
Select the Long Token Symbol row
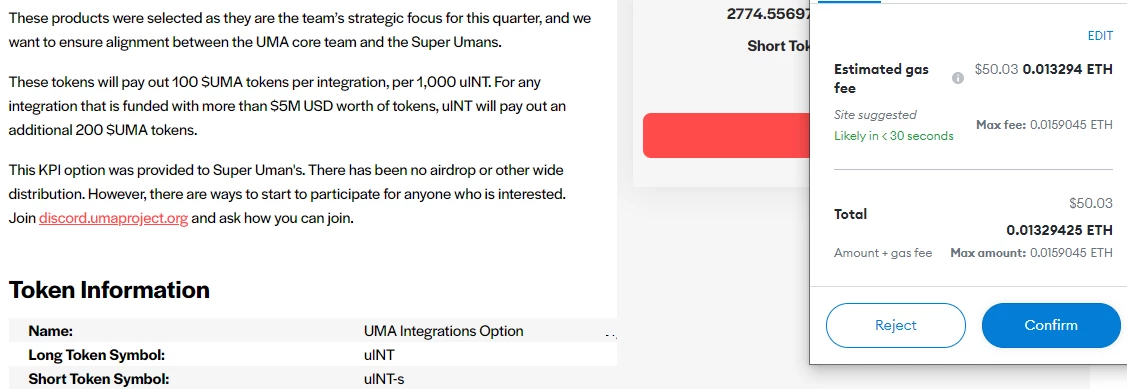pyautogui.click(x=313, y=354)
